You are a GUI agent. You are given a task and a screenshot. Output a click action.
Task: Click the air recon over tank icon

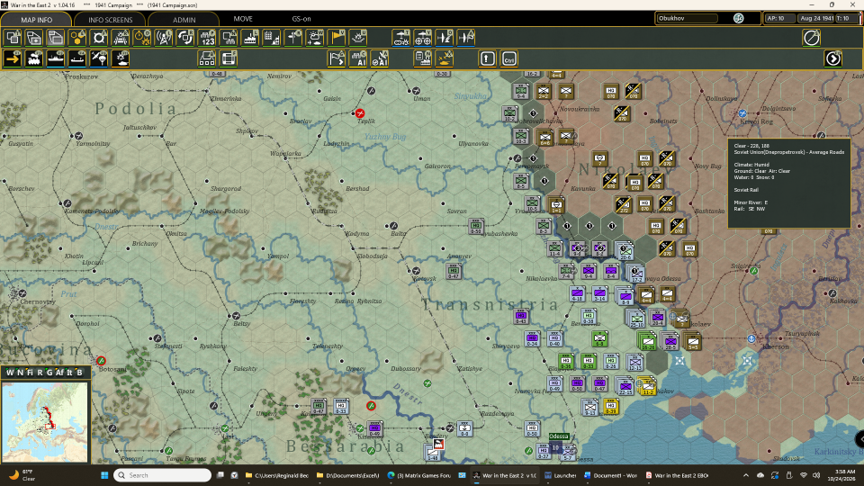tap(401, 37)
